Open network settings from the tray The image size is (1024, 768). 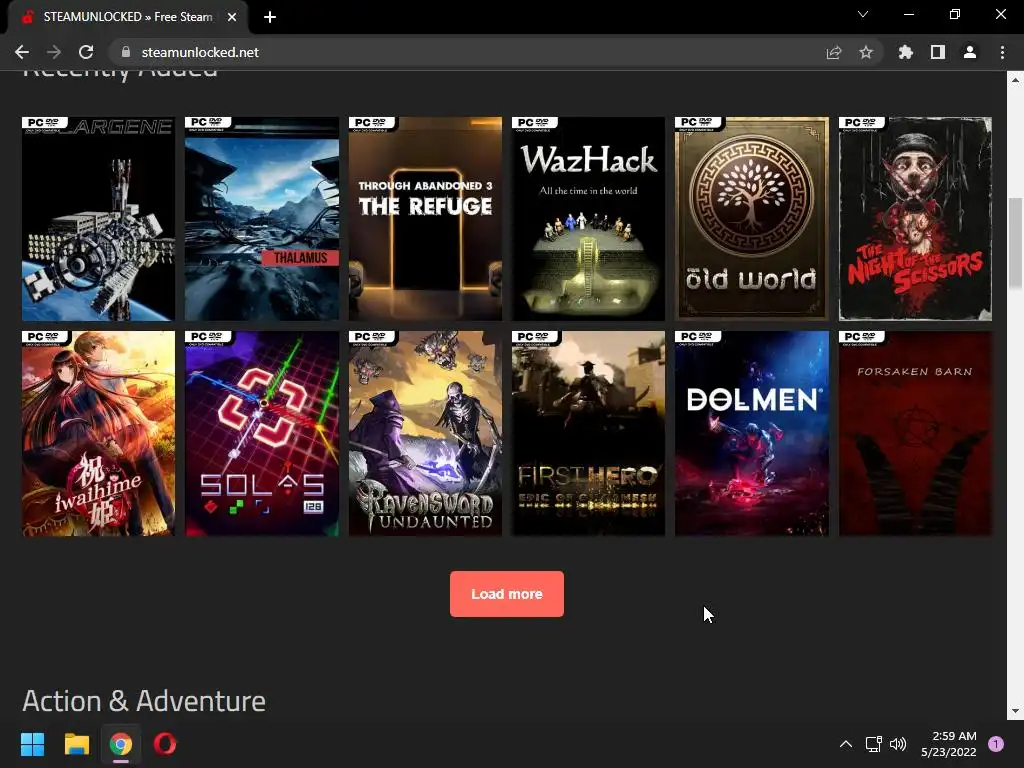[874, 744]
